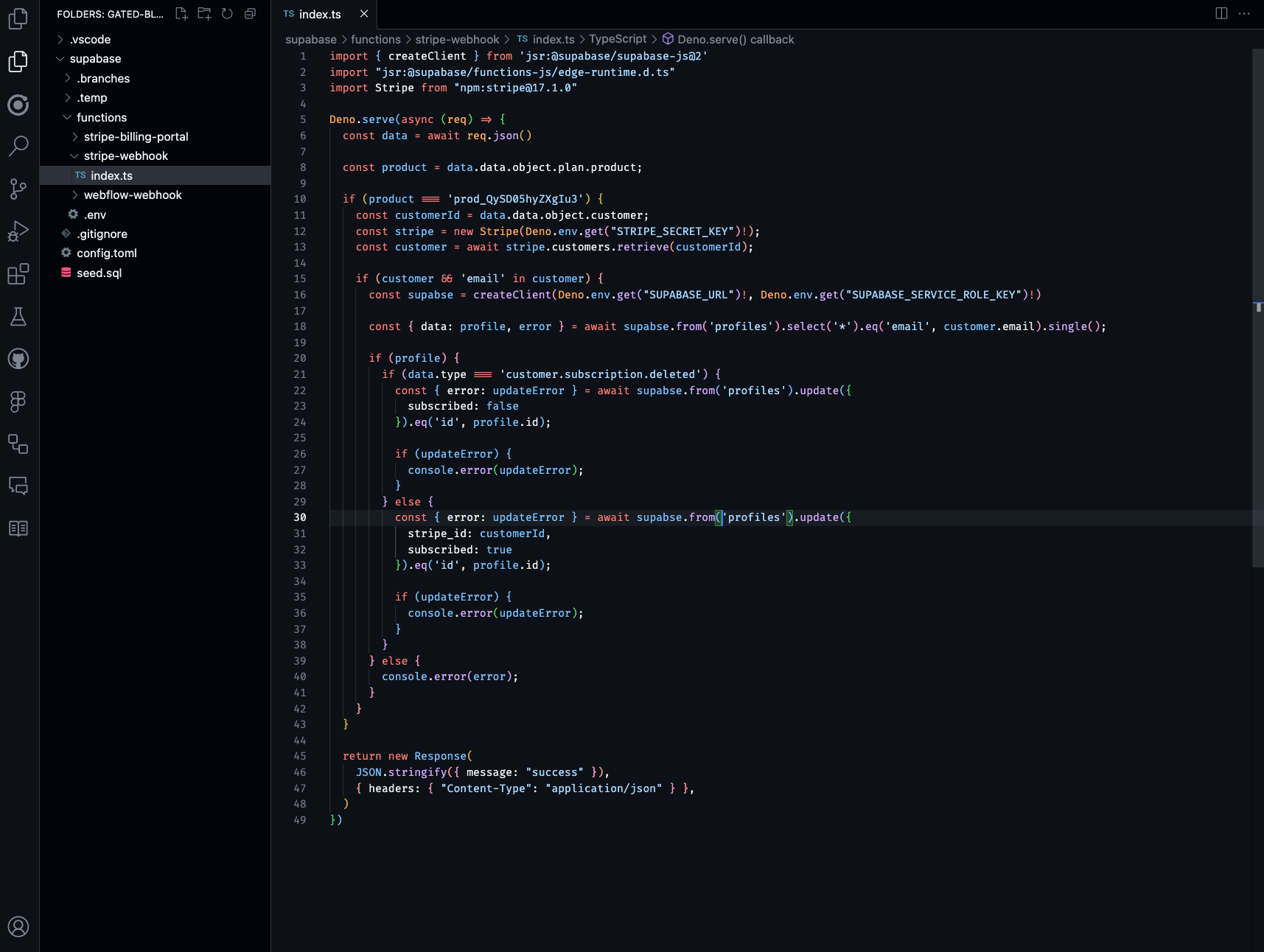Click "SUPABASE_URL" string on line 16

692,295
